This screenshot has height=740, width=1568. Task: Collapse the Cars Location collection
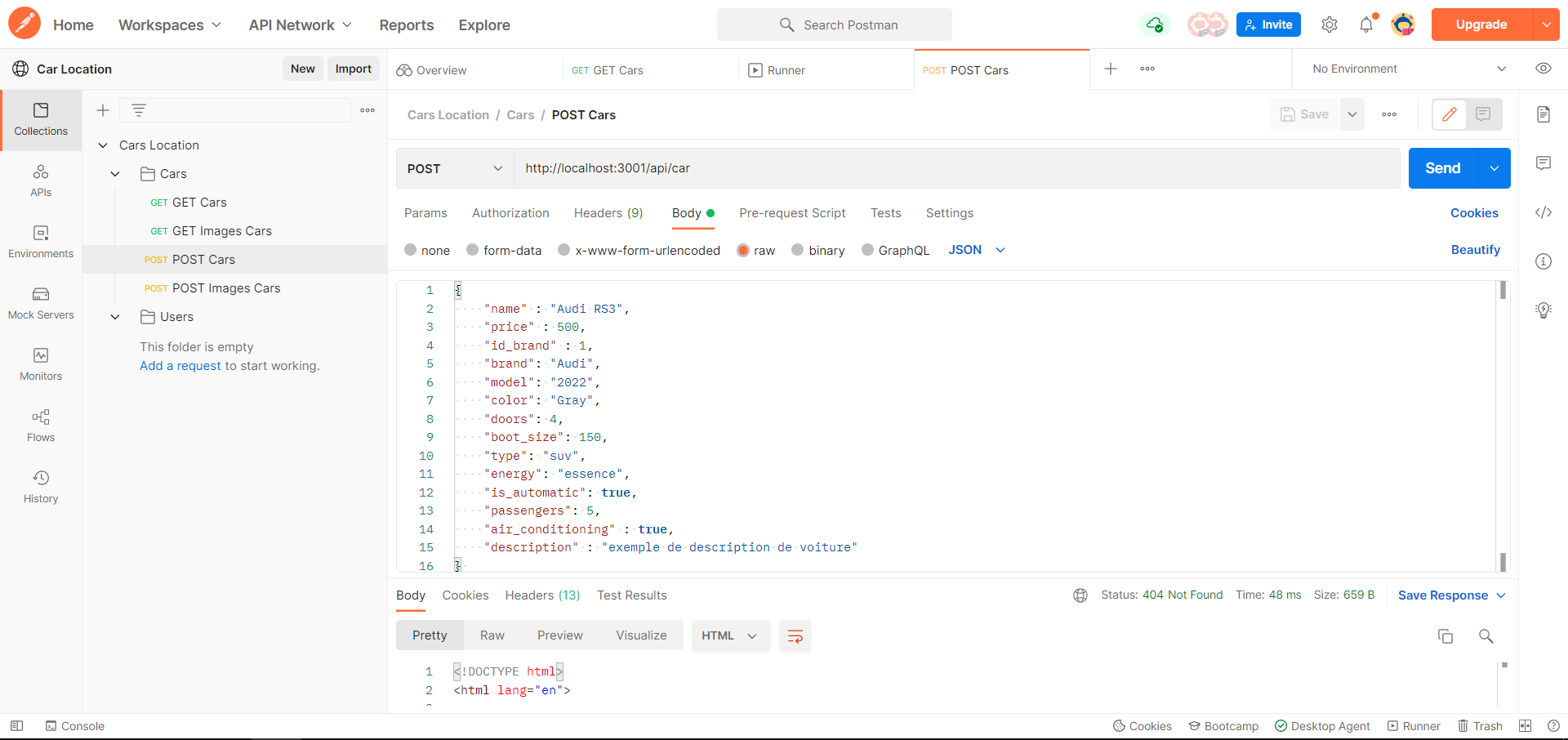[103, 145]
